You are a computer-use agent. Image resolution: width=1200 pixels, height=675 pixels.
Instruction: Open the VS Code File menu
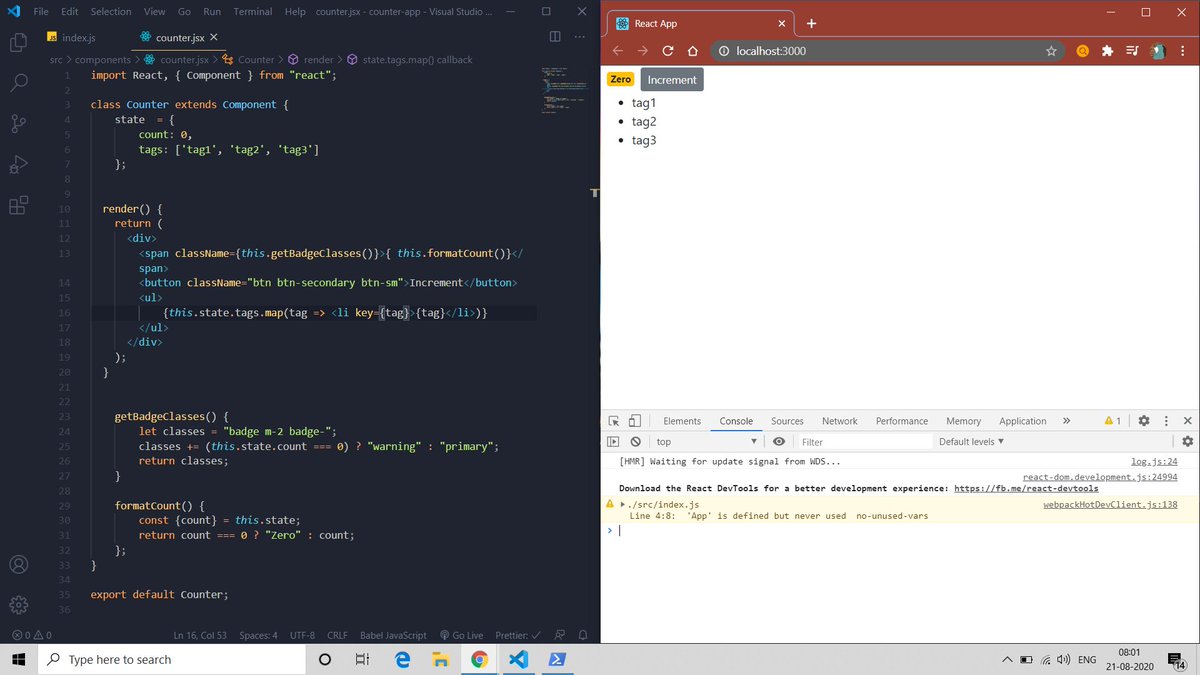coord(41,11)
